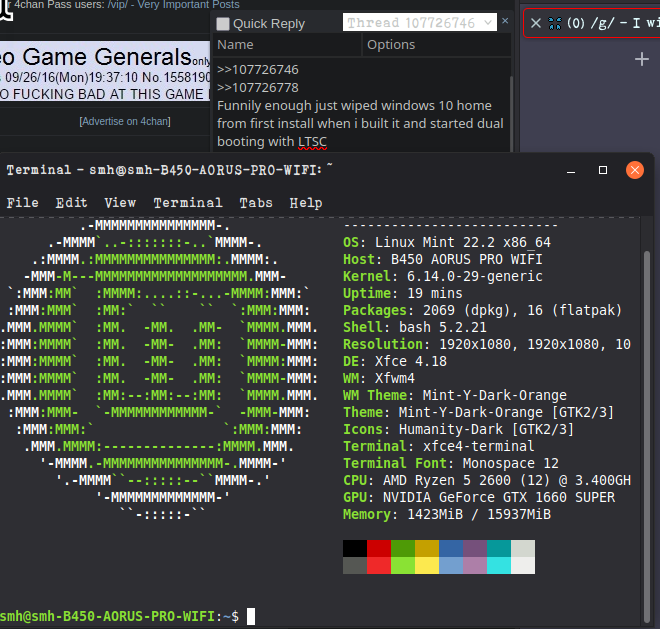
Task: Click the mustard yellow color block
Action: point(427,549)
